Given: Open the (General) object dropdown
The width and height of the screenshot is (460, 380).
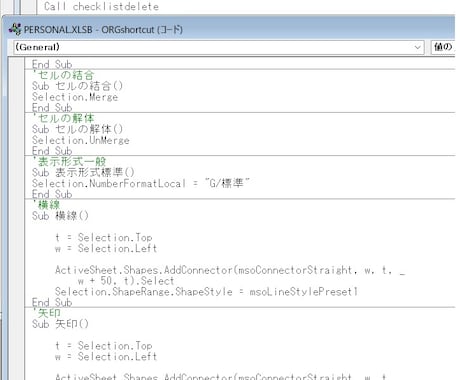Looking at the screenshot, I should [219, 47].
